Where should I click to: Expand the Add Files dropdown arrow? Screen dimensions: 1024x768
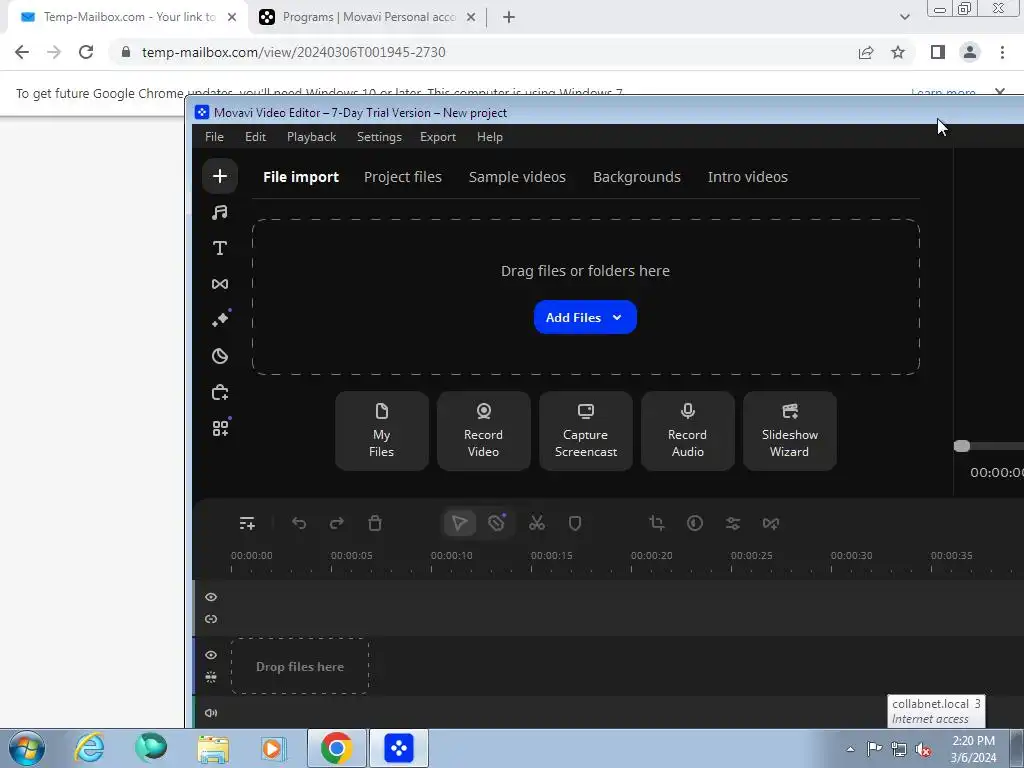click(x=617, y=317)
